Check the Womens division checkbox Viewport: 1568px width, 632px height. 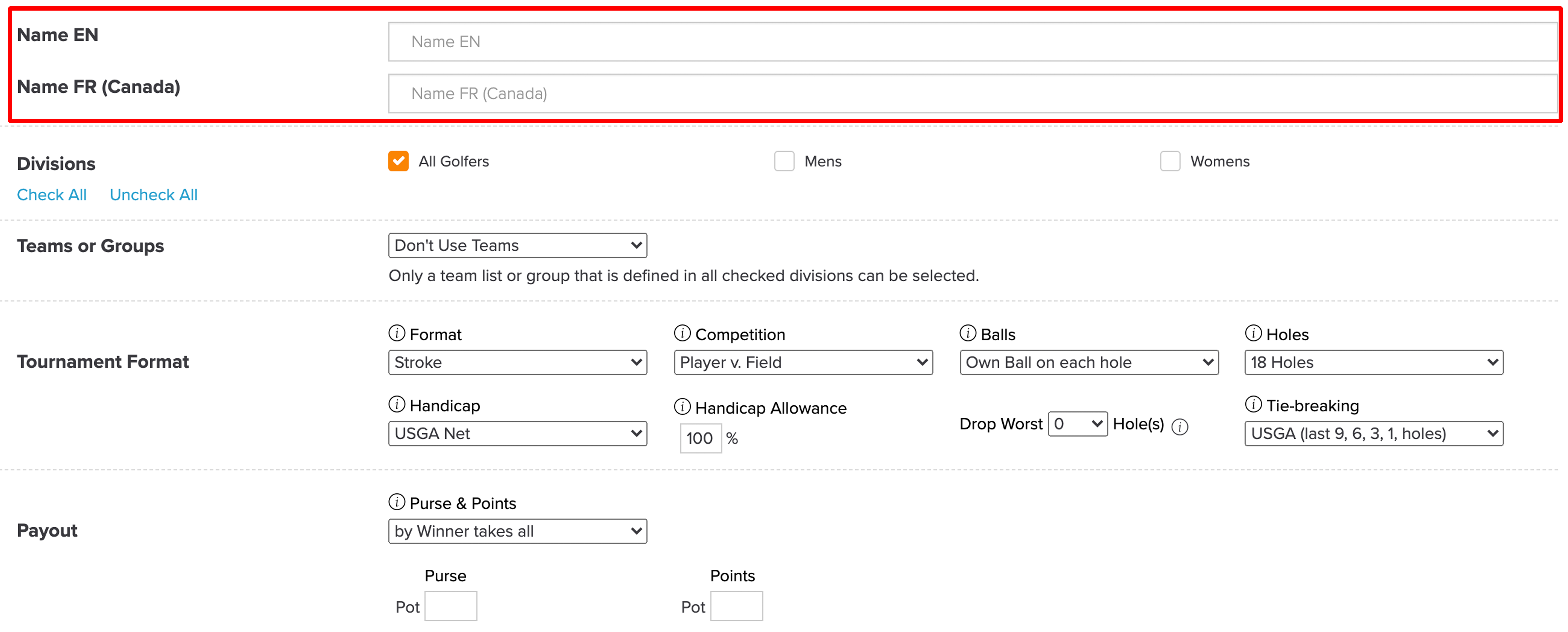click(1170, 161)
